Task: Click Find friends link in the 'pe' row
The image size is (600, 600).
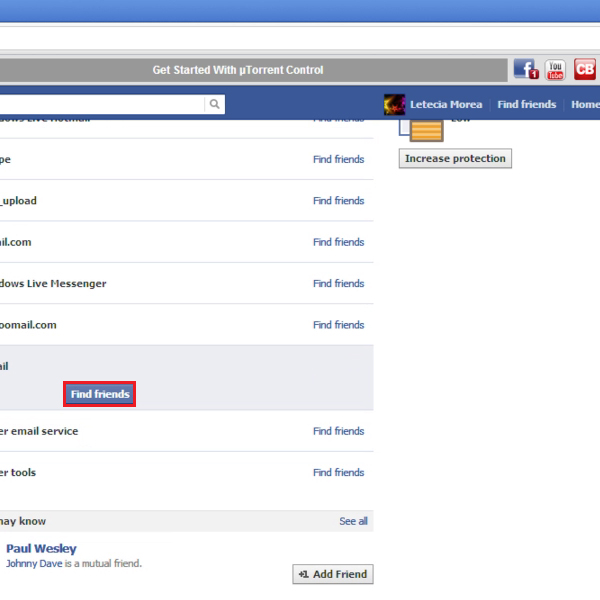Action: 338,159
